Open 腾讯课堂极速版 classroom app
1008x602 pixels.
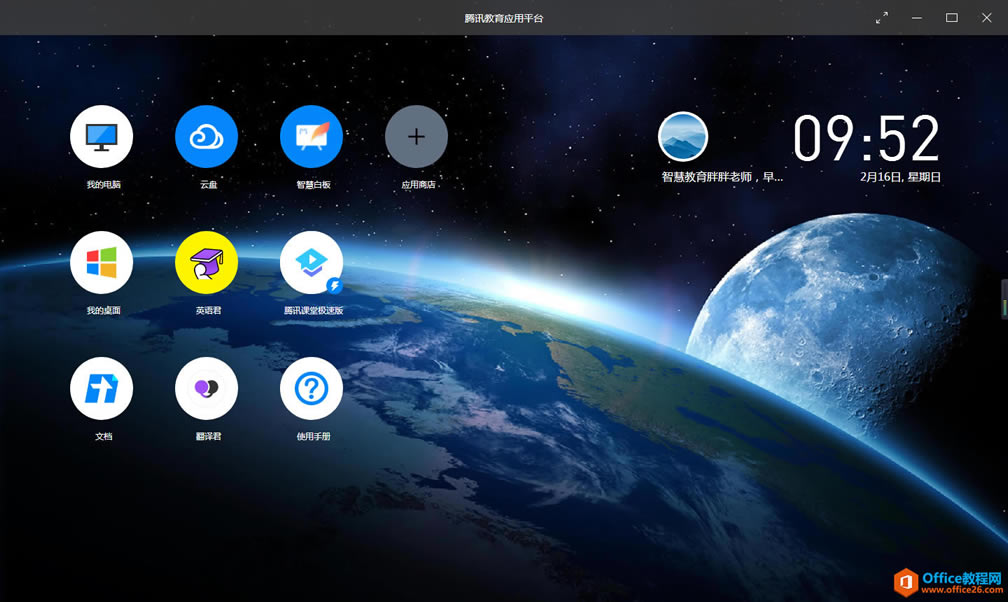[311, 263]
